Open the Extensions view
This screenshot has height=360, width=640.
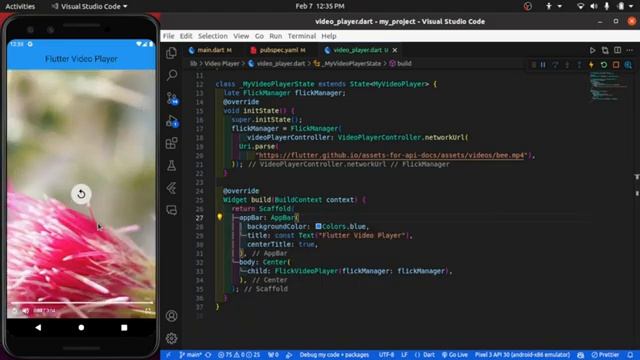point(171,143)
